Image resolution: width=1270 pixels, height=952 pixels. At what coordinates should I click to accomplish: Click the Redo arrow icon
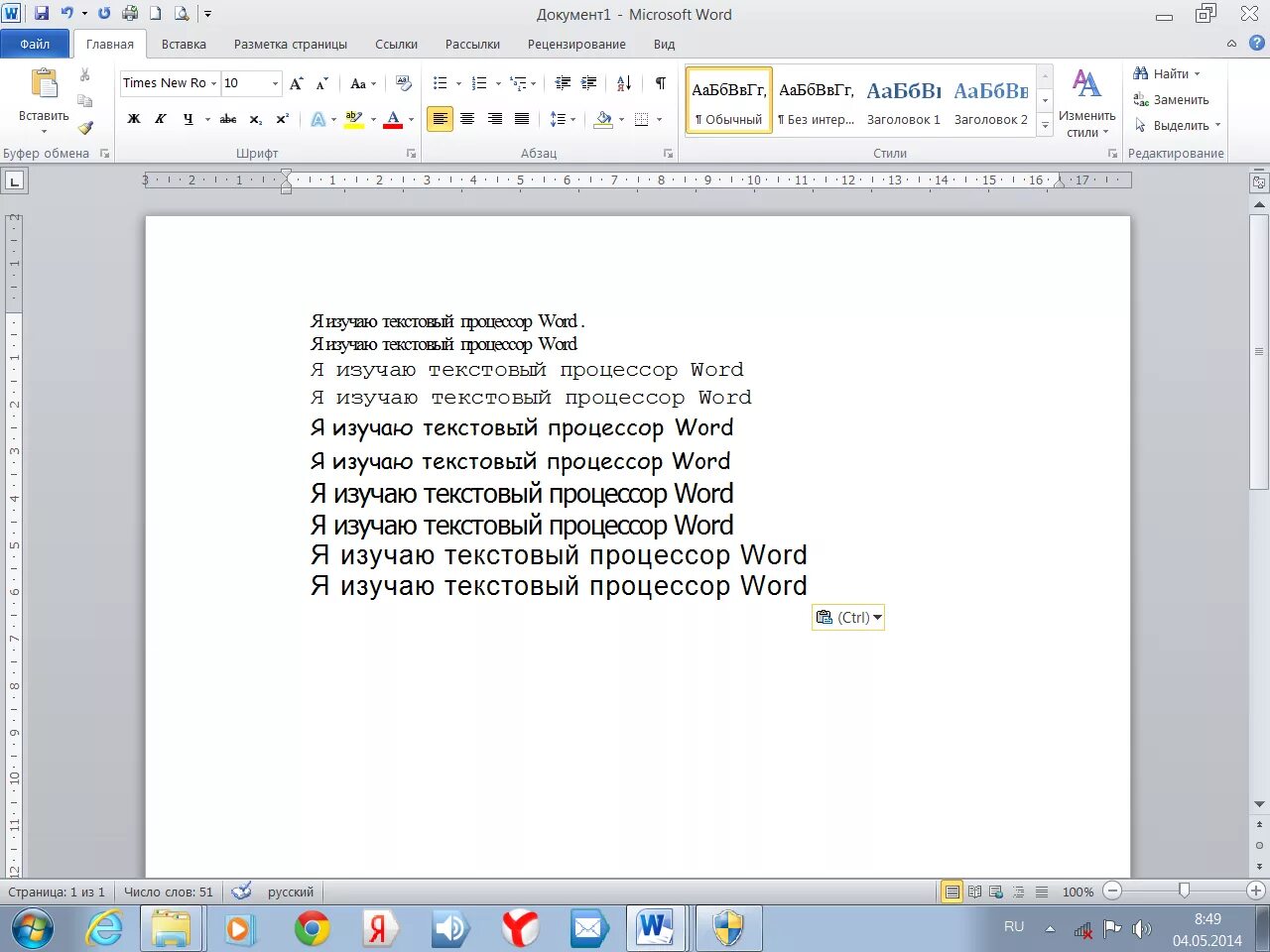[x=104, y=14]
